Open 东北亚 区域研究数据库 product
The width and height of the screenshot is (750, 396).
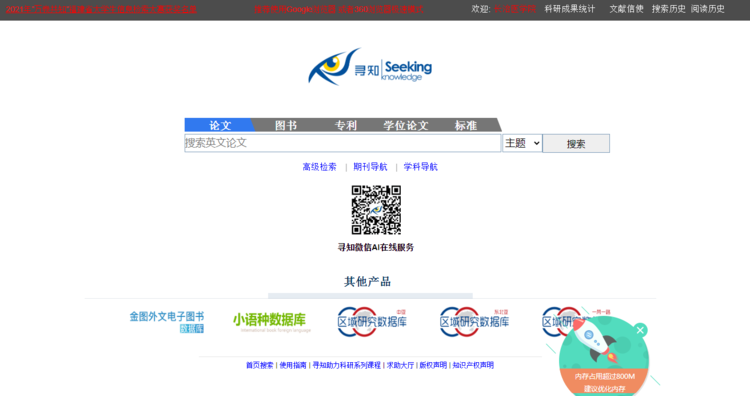point(474,321)
